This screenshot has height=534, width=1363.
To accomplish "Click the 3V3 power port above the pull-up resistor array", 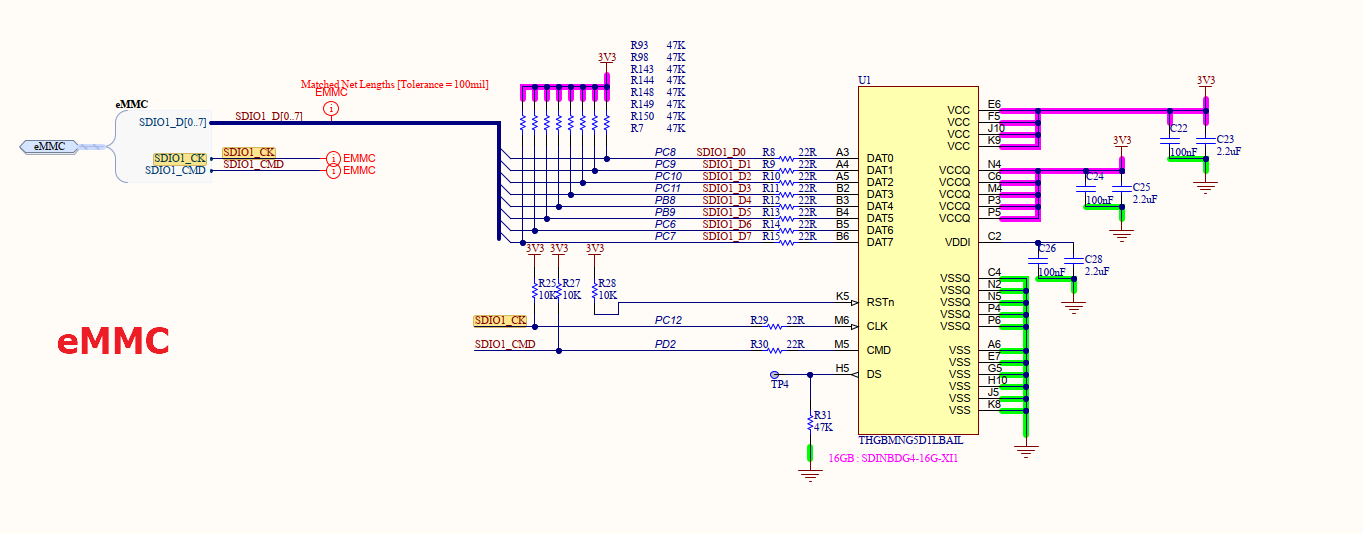I will (607, 61).
